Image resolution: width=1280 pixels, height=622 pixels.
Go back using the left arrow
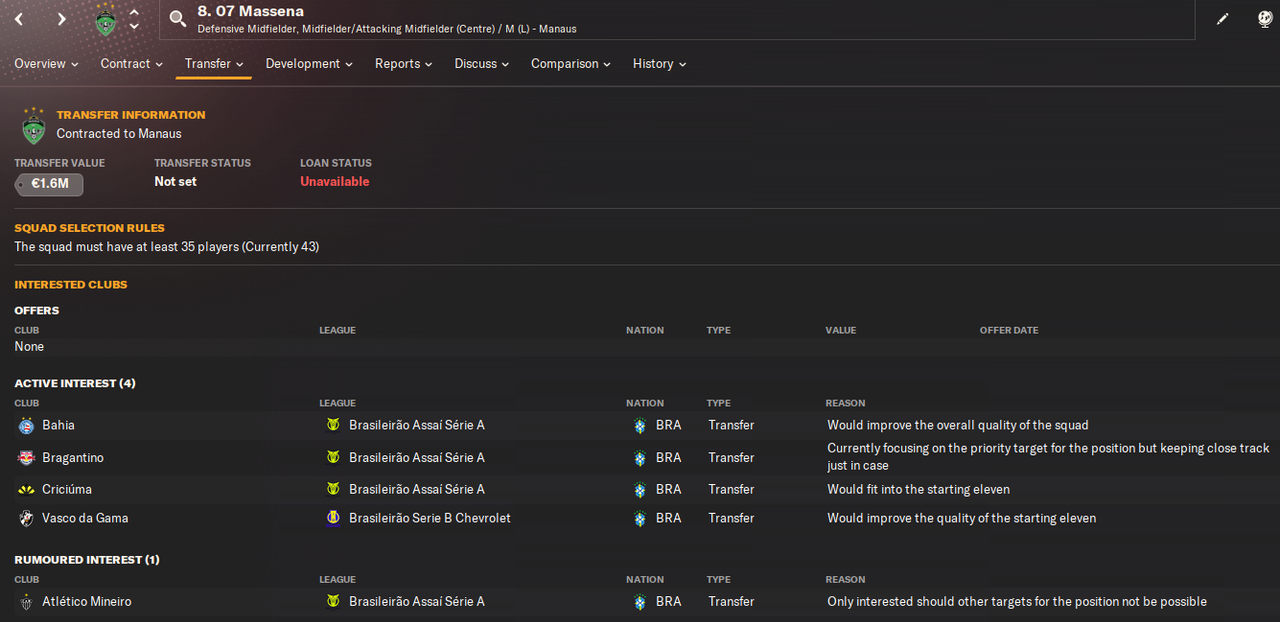click(19, 19)
